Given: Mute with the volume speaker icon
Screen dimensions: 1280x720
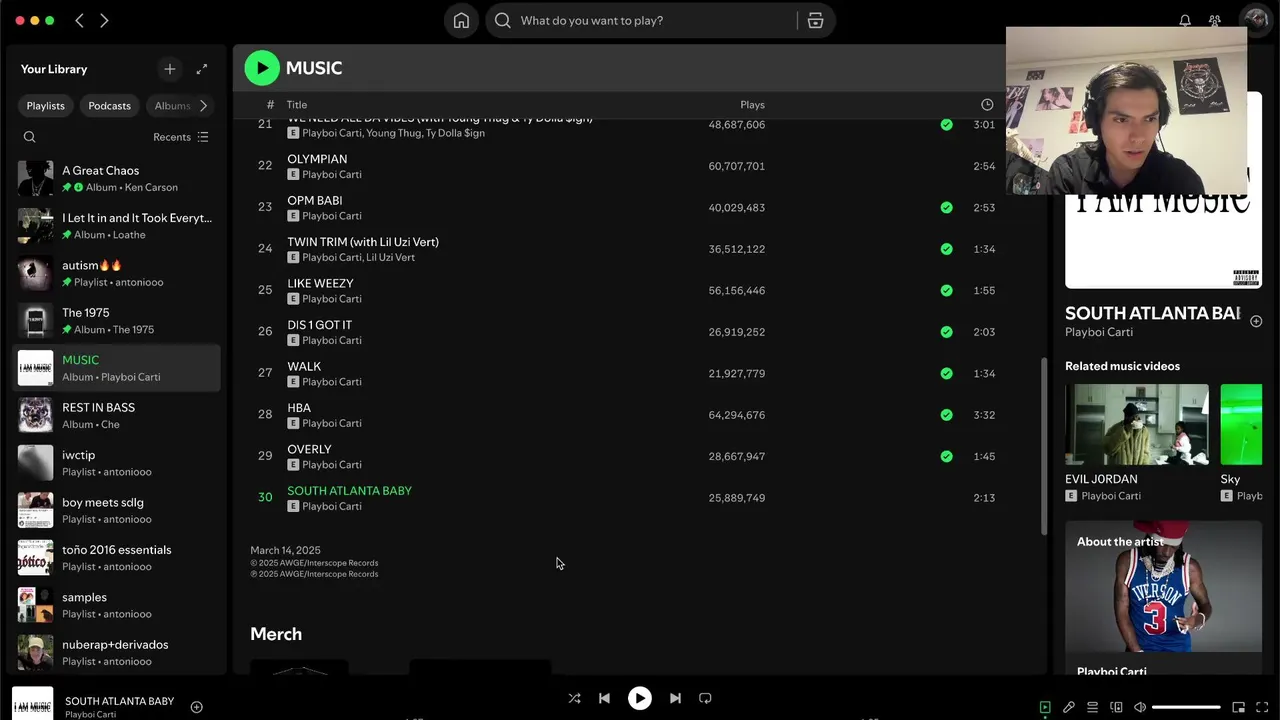Looking at the screenshot, I should pyautogui.click(x=1140, y=707).
